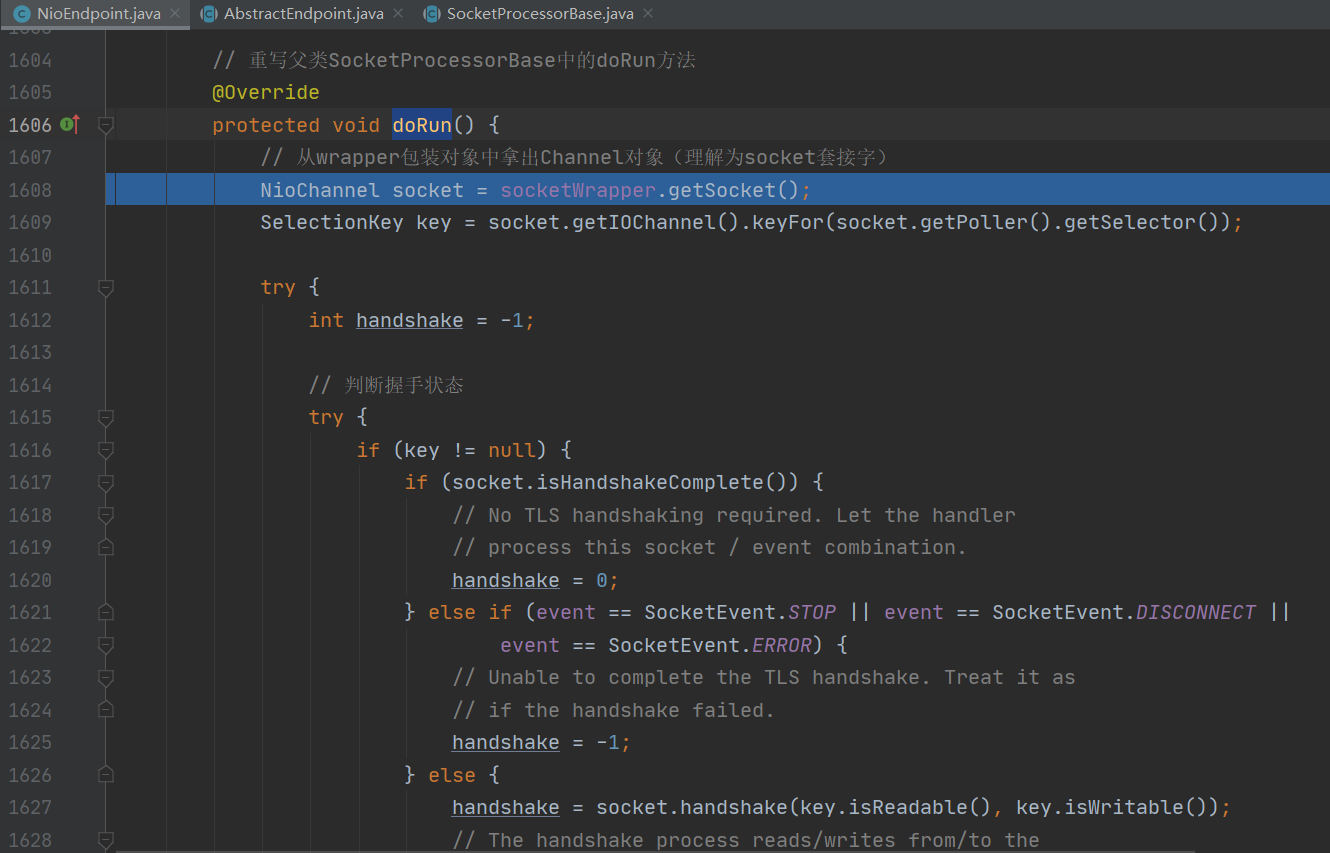Click the AbstractEndpoint.java tab's class file icon
Viewport: 1330px width, 853px height.
pos(208,14)
